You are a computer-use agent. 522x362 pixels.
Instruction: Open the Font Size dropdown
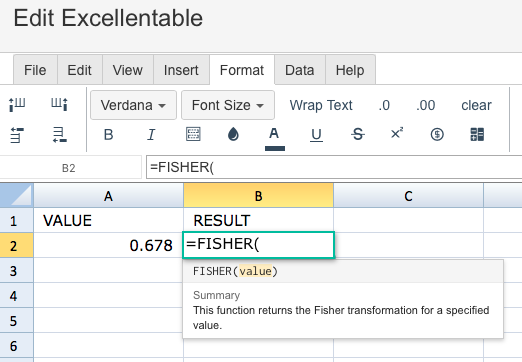(228, 105)
